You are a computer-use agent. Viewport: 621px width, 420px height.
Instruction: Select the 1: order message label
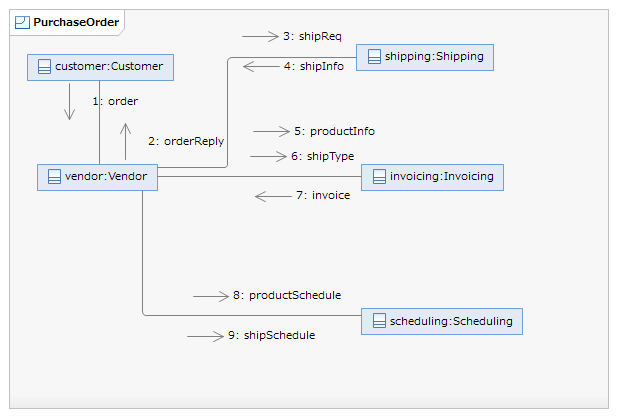pyautogui.click(x=115, y=101)
